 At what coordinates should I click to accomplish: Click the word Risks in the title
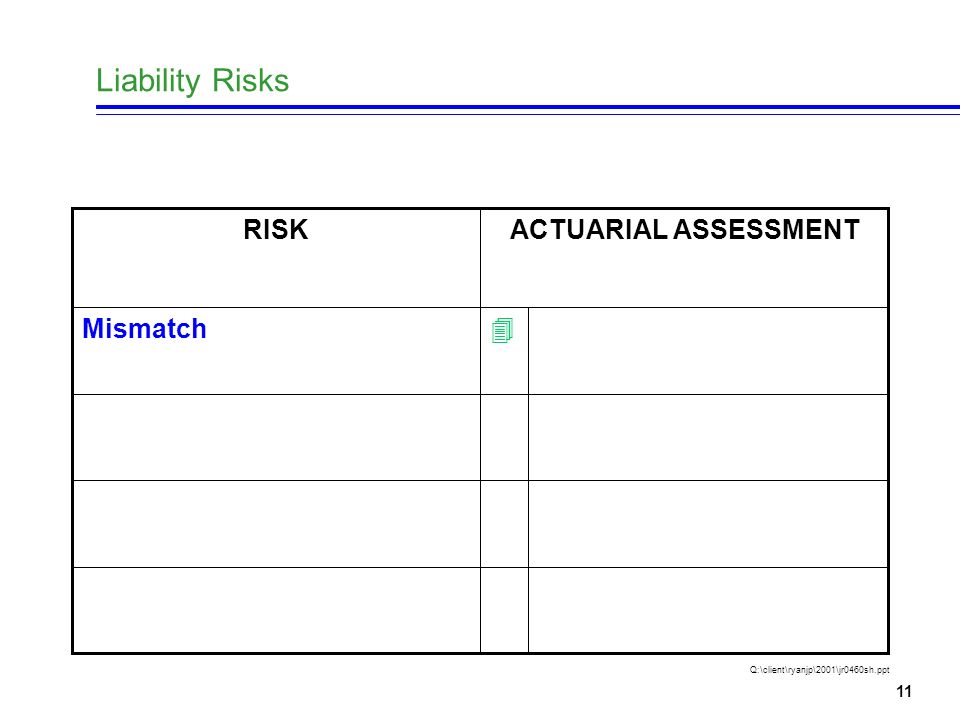[250, 81]
